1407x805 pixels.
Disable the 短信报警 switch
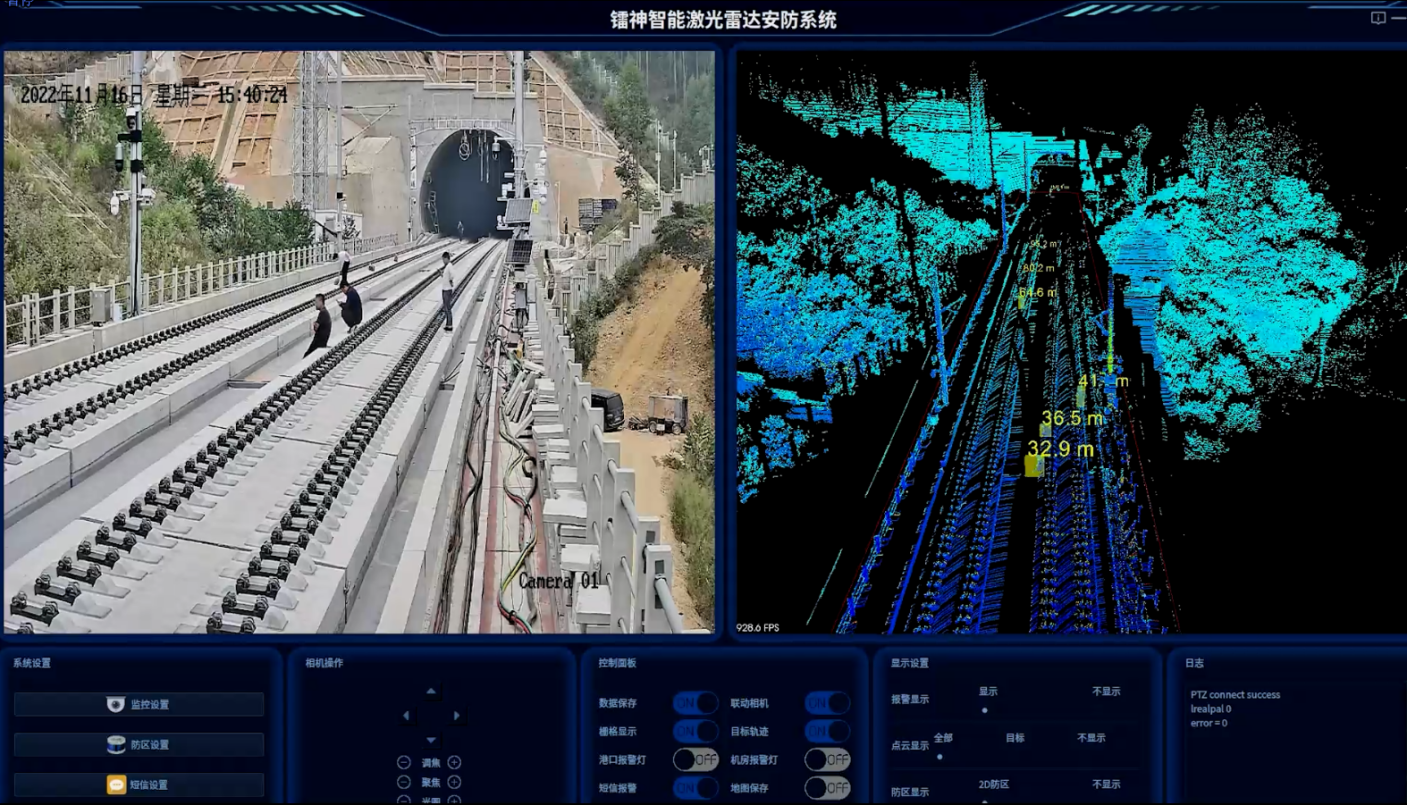pos(695,788)
